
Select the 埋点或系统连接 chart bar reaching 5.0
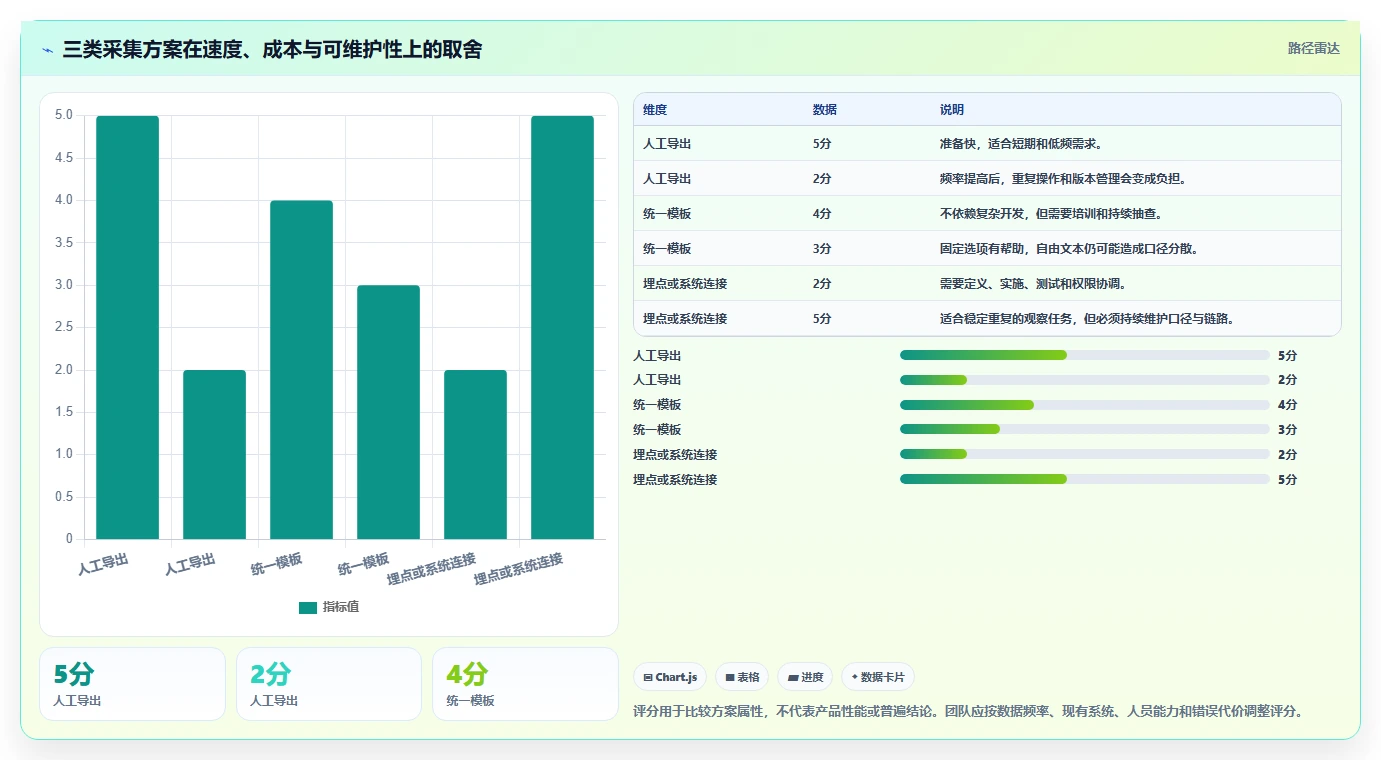click(x=562, y=327)
